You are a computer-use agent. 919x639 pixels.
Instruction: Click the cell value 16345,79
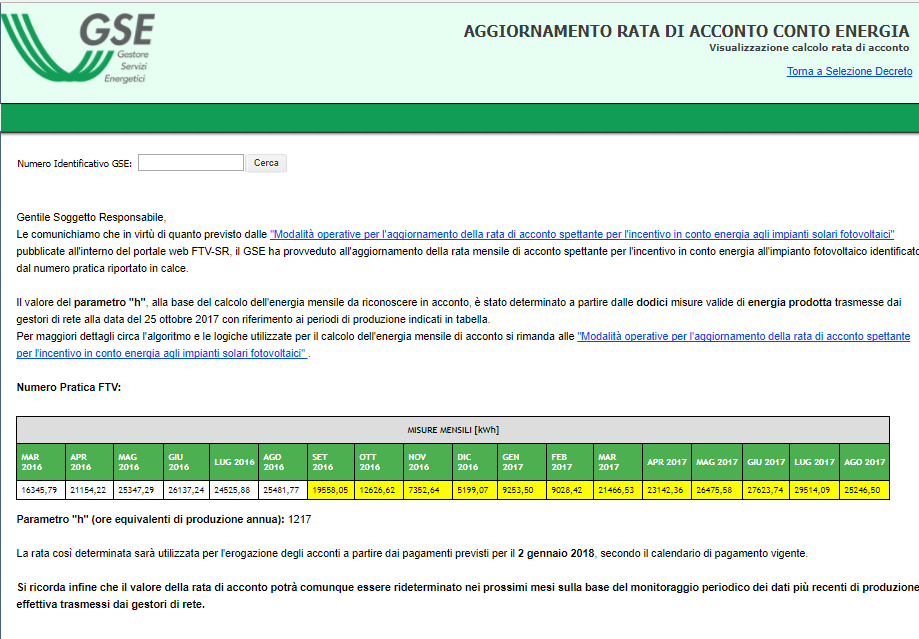(39, 490)
